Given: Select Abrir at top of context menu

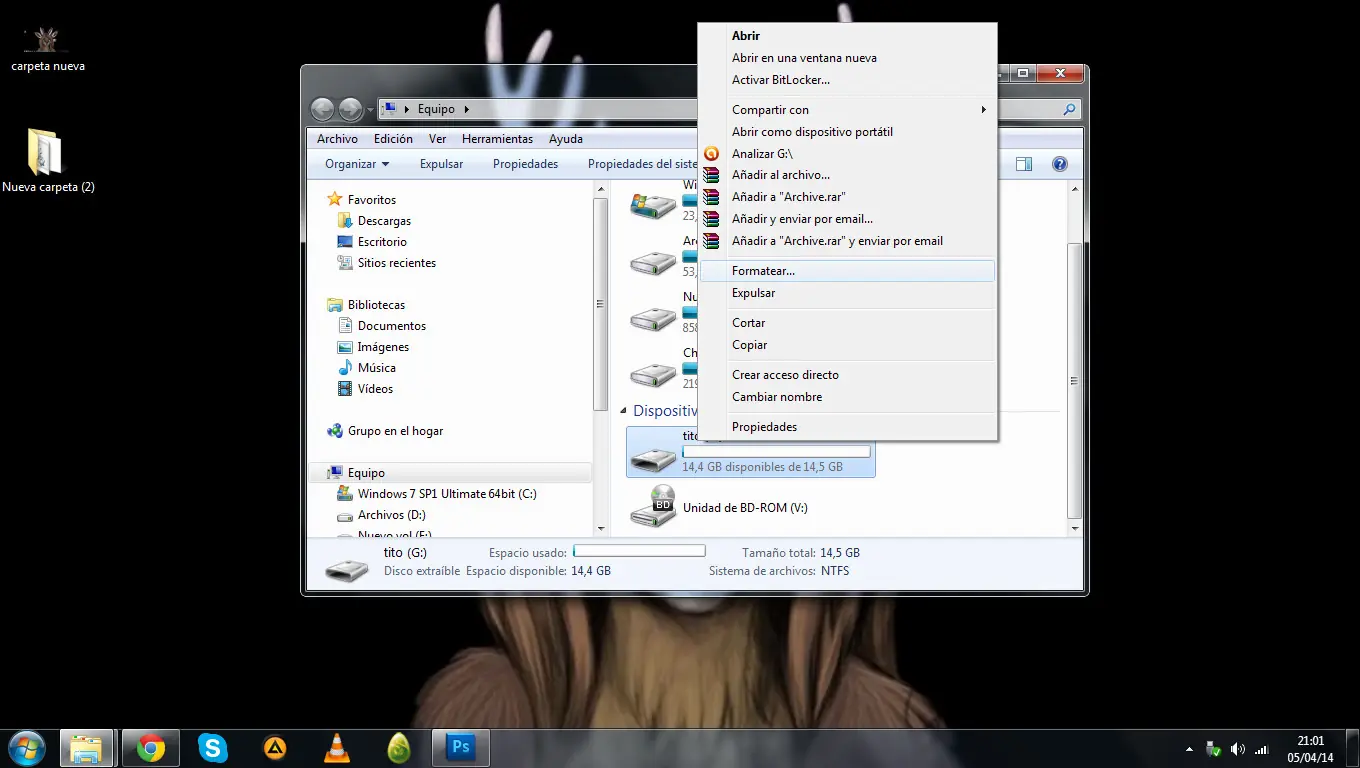Looking at the screenshot, I should point(847,36).
